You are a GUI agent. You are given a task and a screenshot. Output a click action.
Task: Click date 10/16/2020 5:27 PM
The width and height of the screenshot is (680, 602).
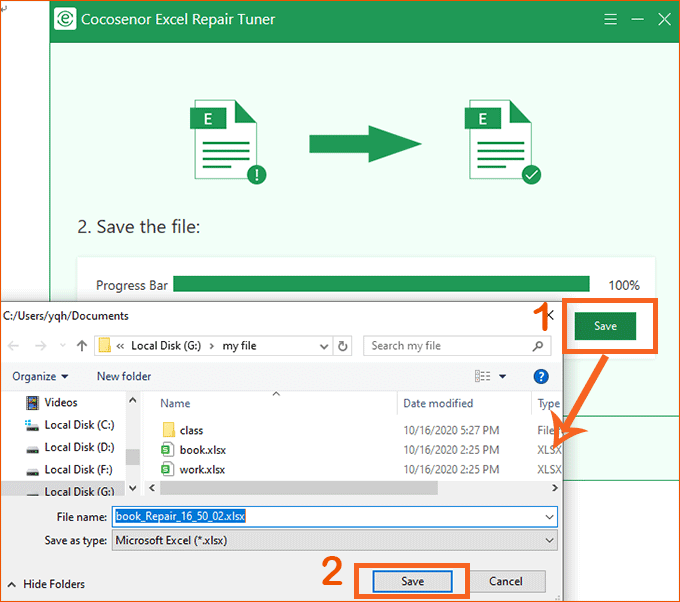coord(451,430)
